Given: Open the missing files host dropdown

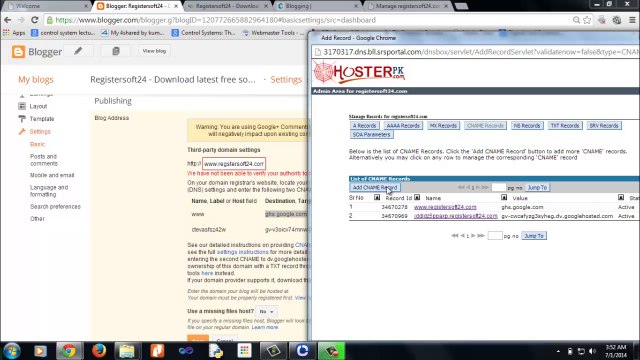Looking at the screenshot, I should pyautogui.click(x=267, y=311).
